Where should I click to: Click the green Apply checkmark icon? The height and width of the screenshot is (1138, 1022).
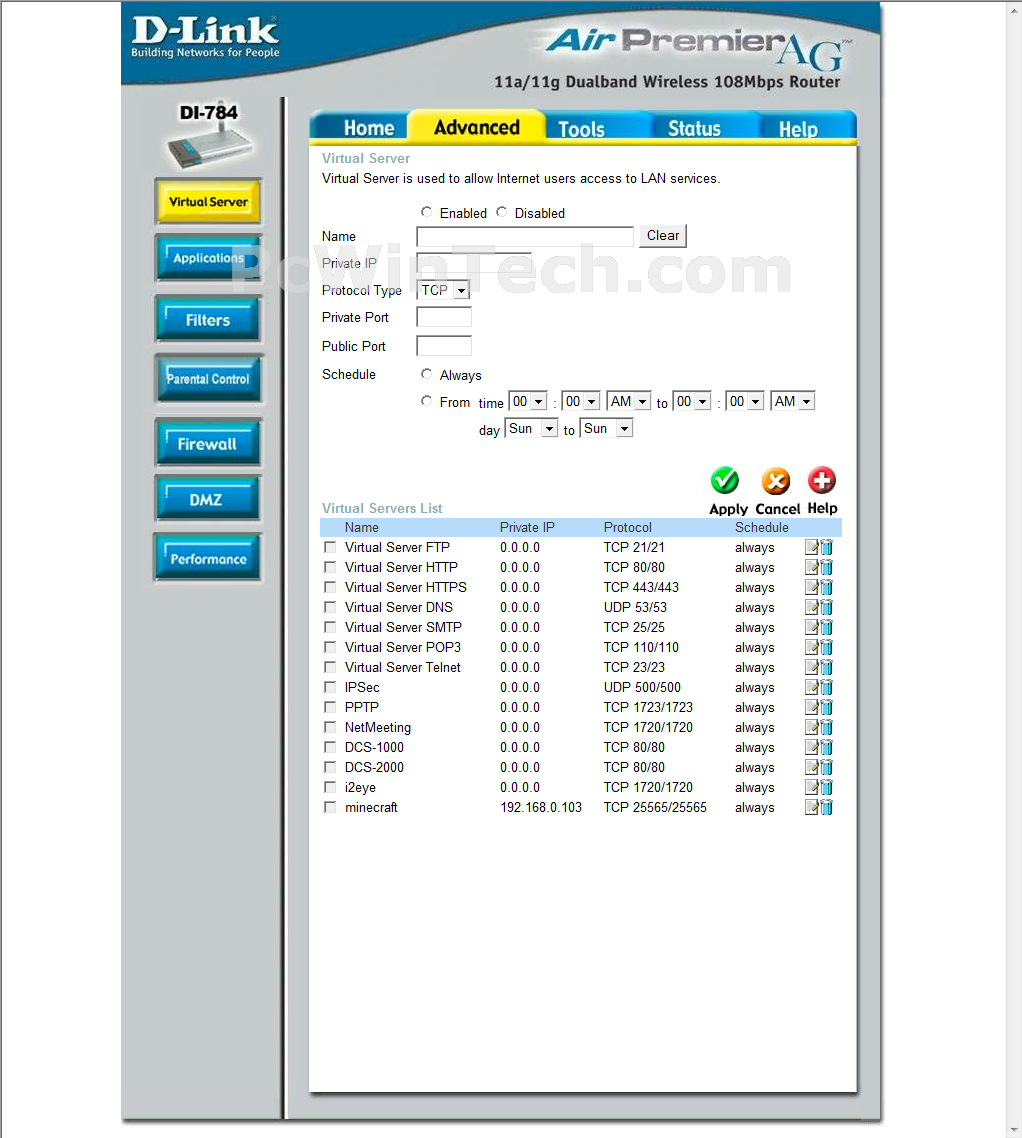(724, 480)
